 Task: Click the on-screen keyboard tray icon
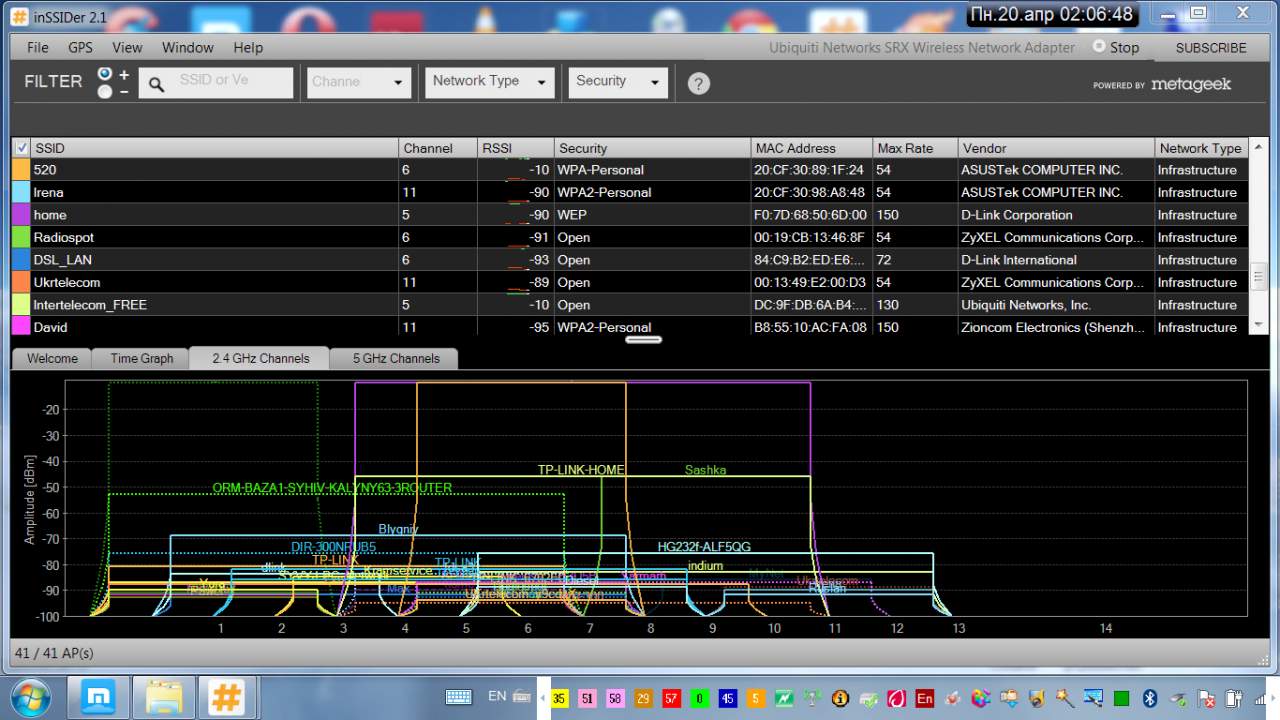pyautogui.click(x=459, y=697)
